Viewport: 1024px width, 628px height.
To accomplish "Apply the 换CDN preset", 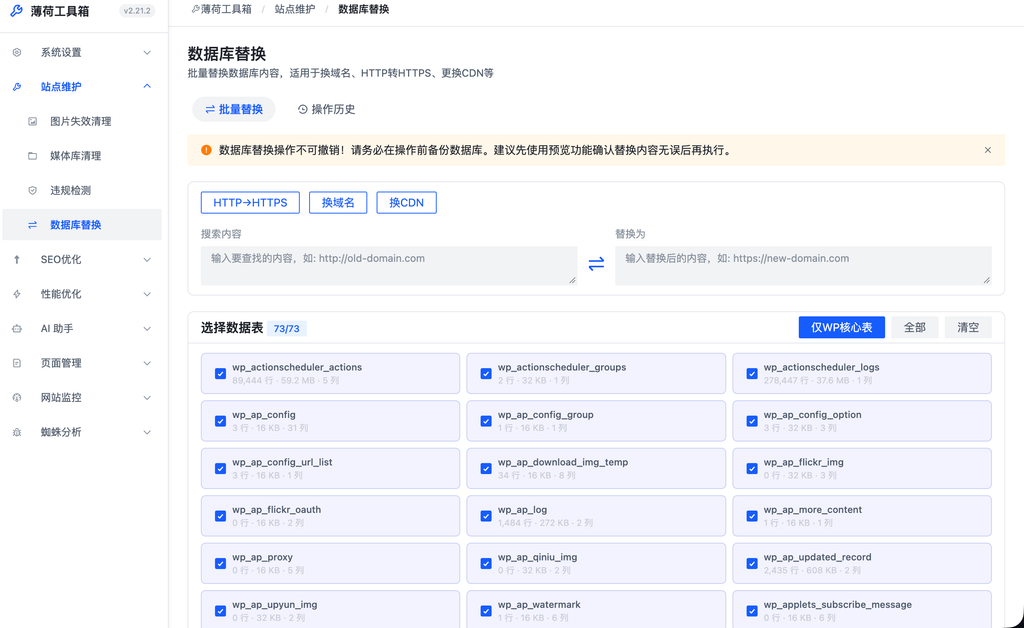I will [x=406, y=203].
